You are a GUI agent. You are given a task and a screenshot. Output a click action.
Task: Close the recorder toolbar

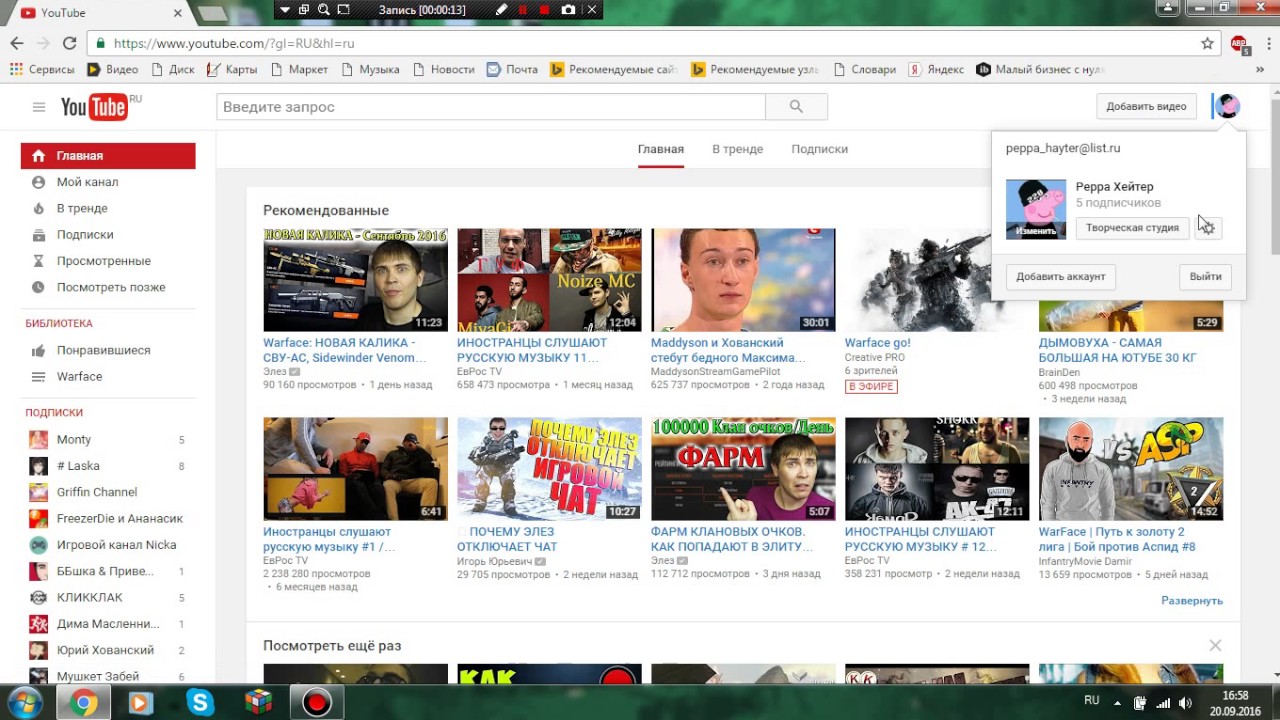coord(592,10)
